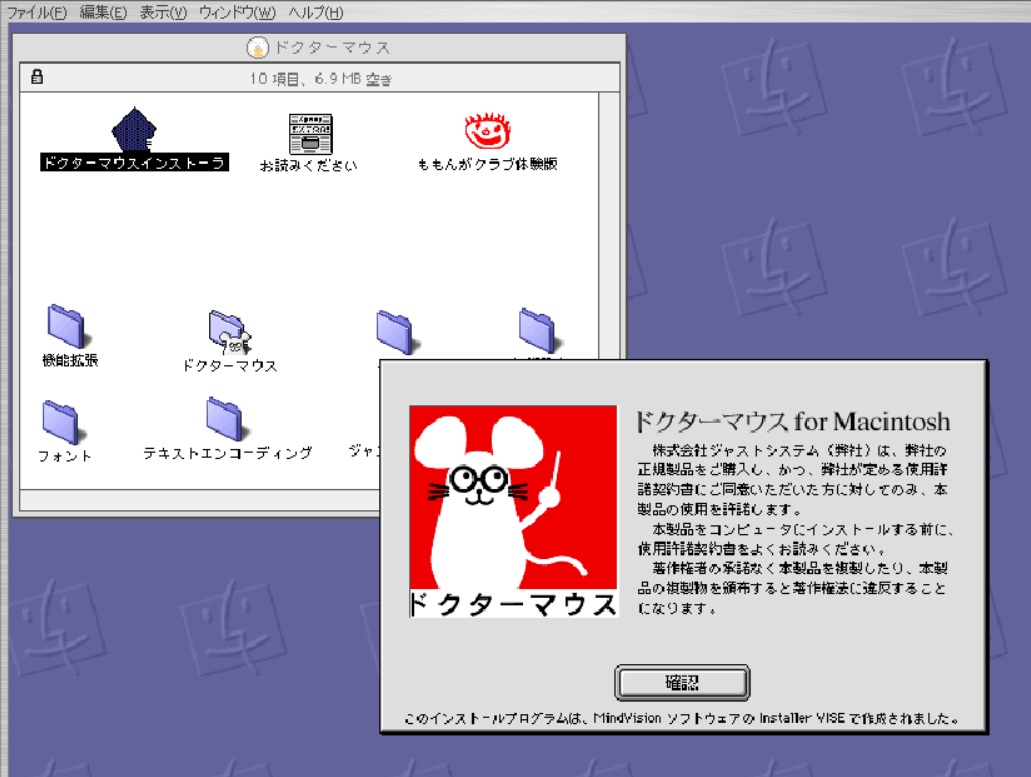Click the ドクターマウス for Macintosh heading
This screenshot has width=1031, height=777.
point(792,421)
